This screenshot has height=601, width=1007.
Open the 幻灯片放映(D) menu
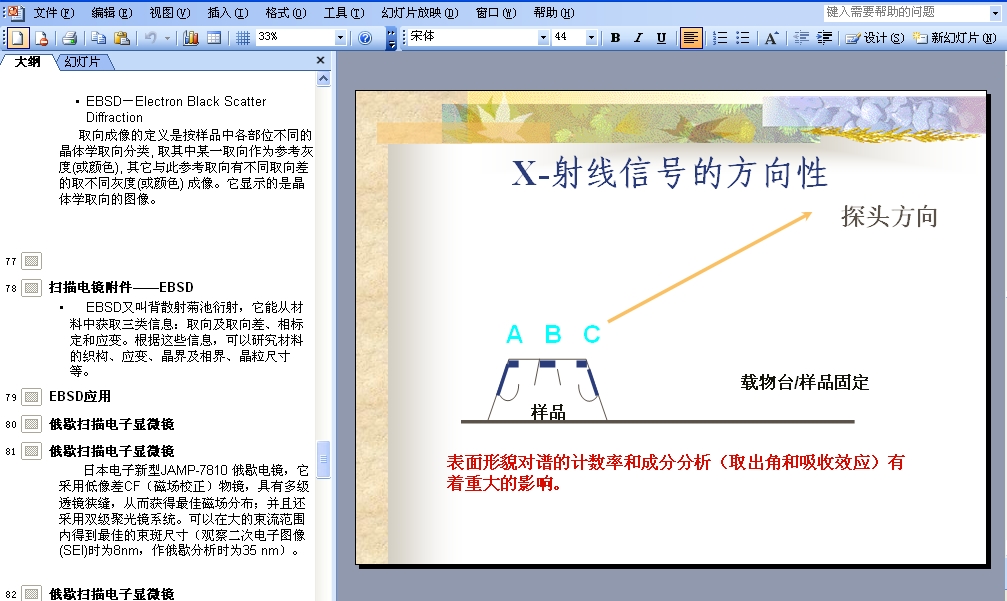click(x=420, y=13)
